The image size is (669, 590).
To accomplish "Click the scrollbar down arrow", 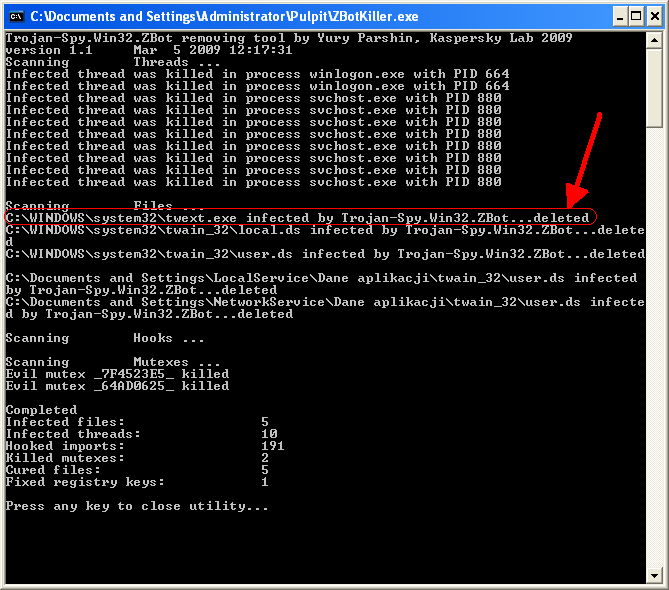I will point(654,575).
